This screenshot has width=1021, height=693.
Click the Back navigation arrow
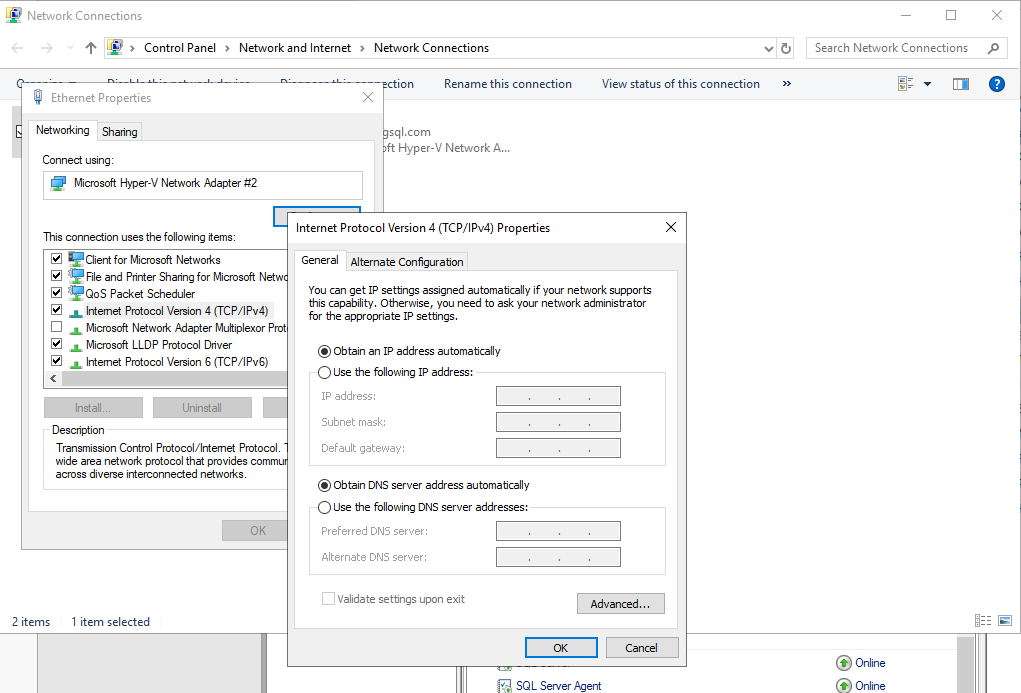(x=17, y=48)
